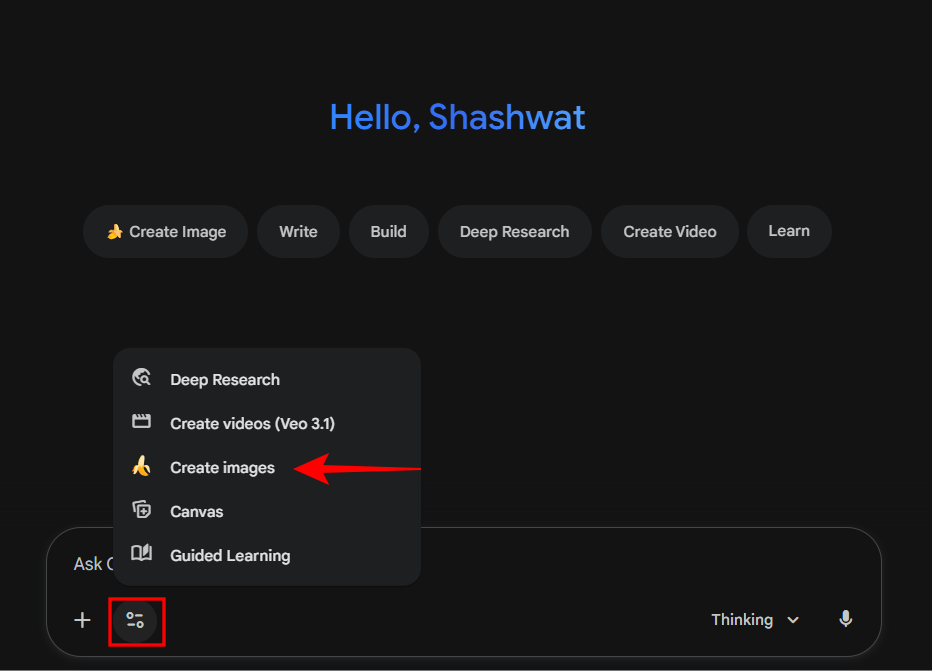Screen dimensions: 932x671
Task: Select Create images menu entry
Action: point(222,468)
